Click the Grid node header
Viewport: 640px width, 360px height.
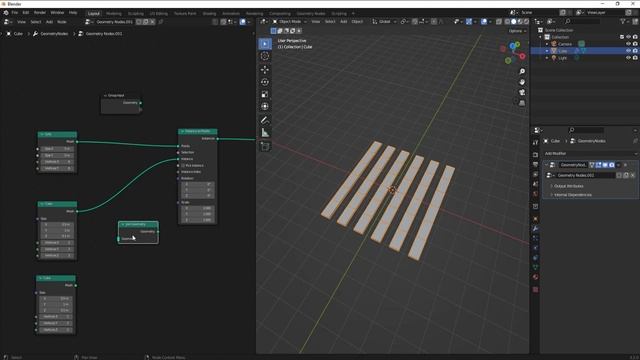(57, 134)
